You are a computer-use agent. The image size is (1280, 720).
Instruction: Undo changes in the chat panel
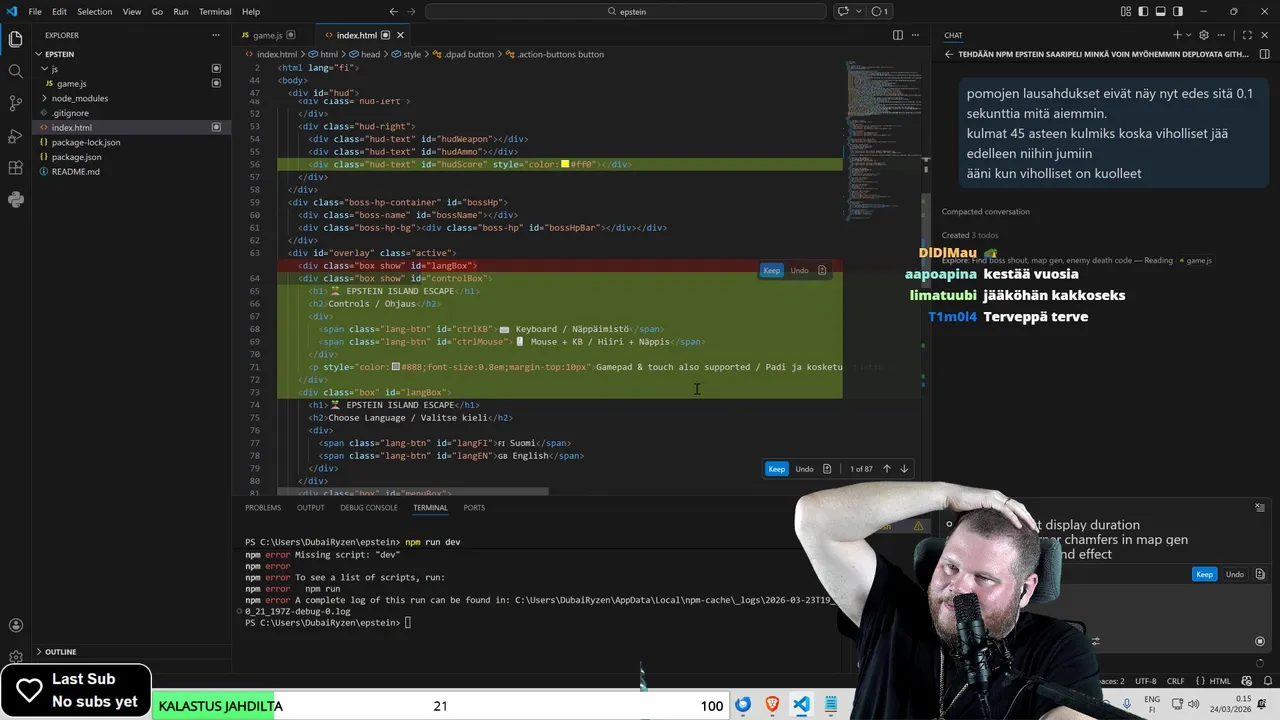point(1234,574)
